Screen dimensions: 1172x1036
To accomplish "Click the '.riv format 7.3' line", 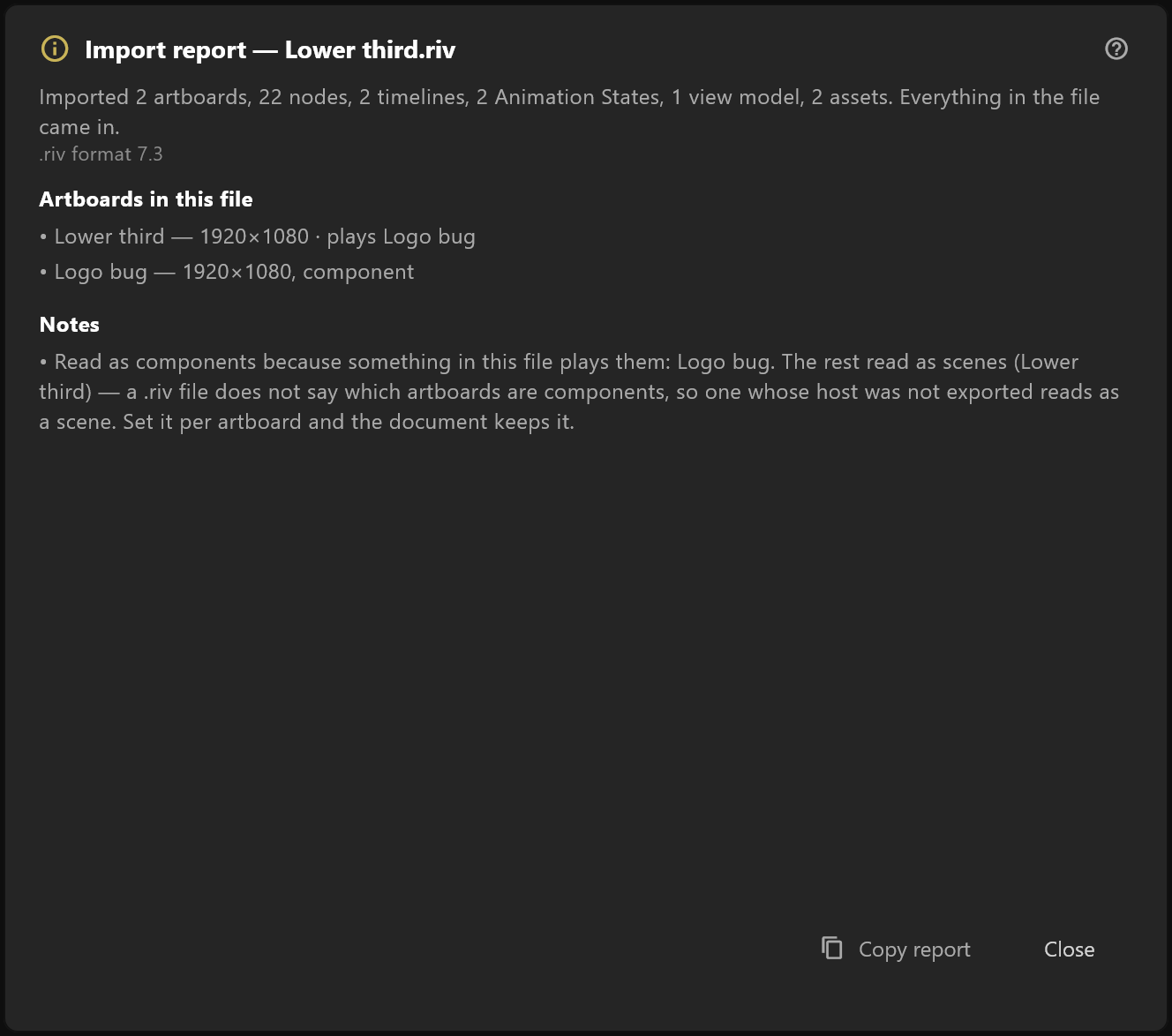I will click(101, 154).
